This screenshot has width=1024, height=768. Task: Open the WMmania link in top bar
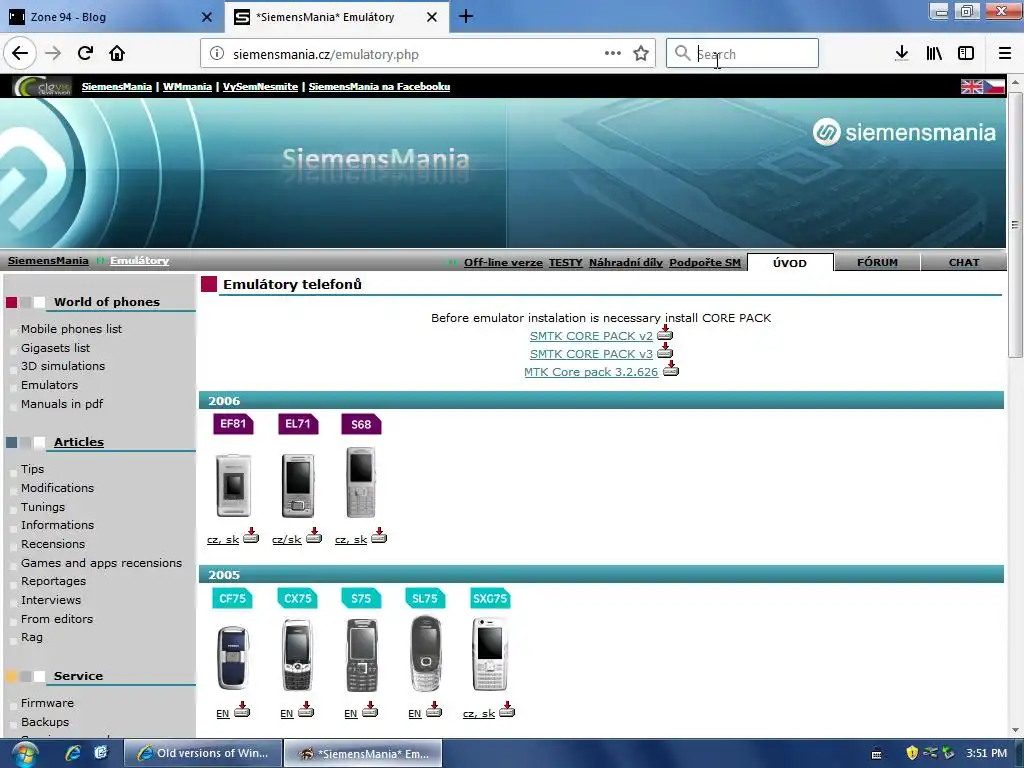tap(187, 86)
